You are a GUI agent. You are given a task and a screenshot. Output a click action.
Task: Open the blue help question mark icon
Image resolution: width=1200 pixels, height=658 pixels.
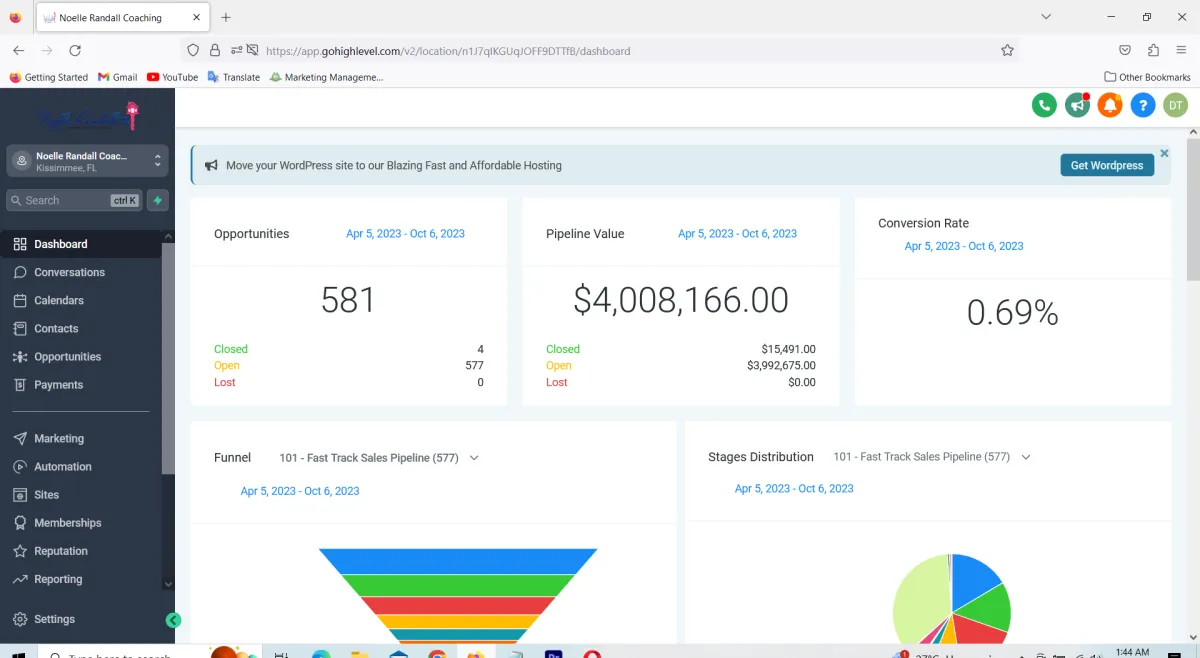pos(1143,105)
